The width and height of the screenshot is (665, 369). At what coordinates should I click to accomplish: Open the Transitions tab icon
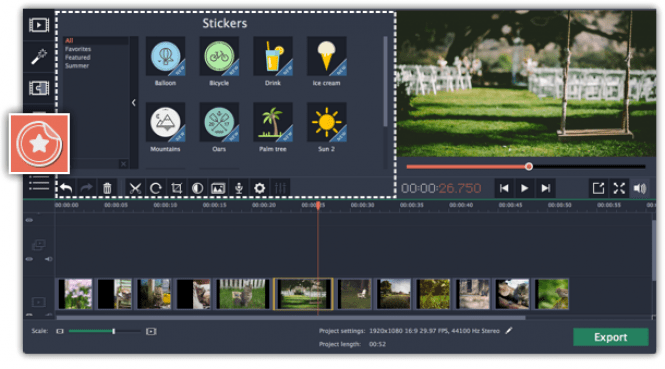pyautogui.click(x=39, y=88)
